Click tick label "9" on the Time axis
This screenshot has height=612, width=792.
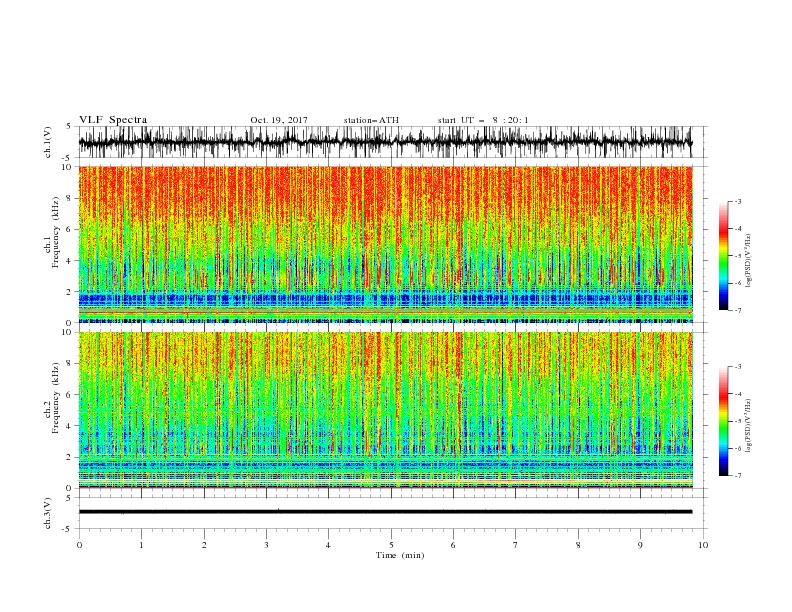tap(640, 545)
